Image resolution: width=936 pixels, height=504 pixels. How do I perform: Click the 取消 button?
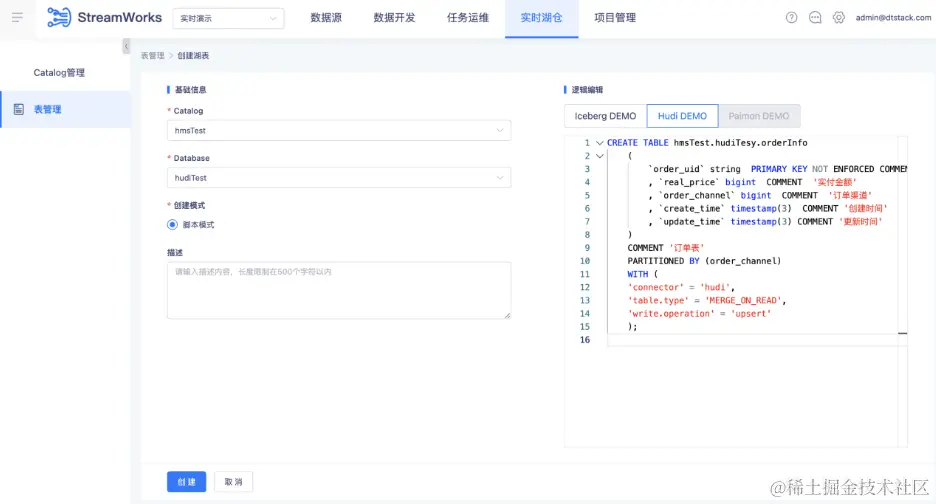[233, 482]
